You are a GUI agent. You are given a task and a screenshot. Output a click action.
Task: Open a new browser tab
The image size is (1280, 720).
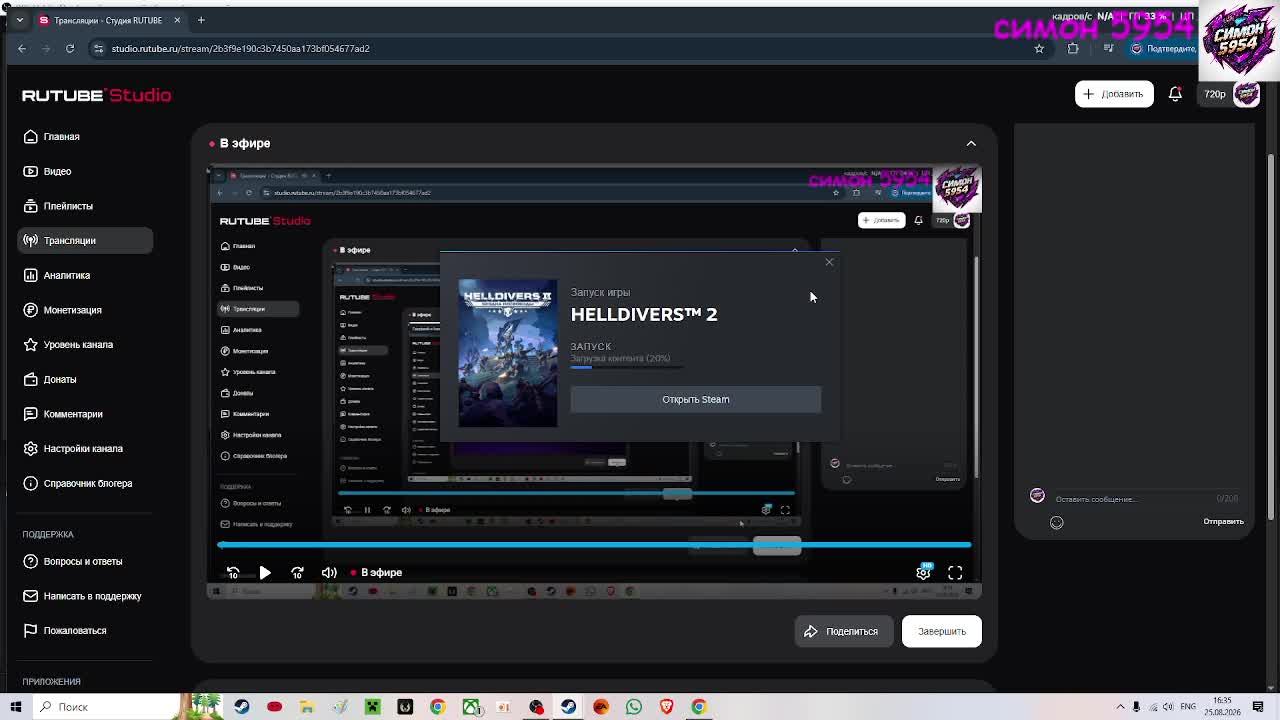pyautogui.click(x=201, y=20)
